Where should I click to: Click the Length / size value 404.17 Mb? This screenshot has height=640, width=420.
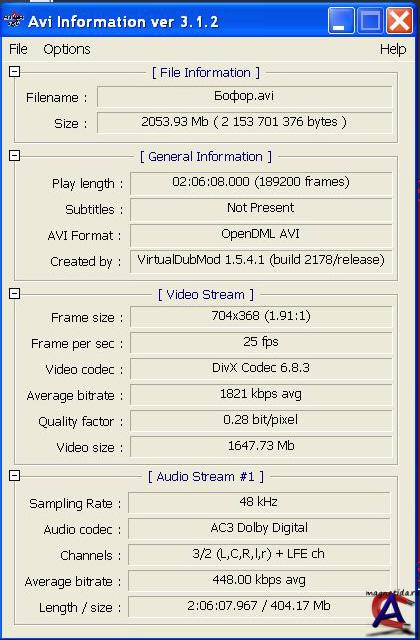tap(259, 607)
